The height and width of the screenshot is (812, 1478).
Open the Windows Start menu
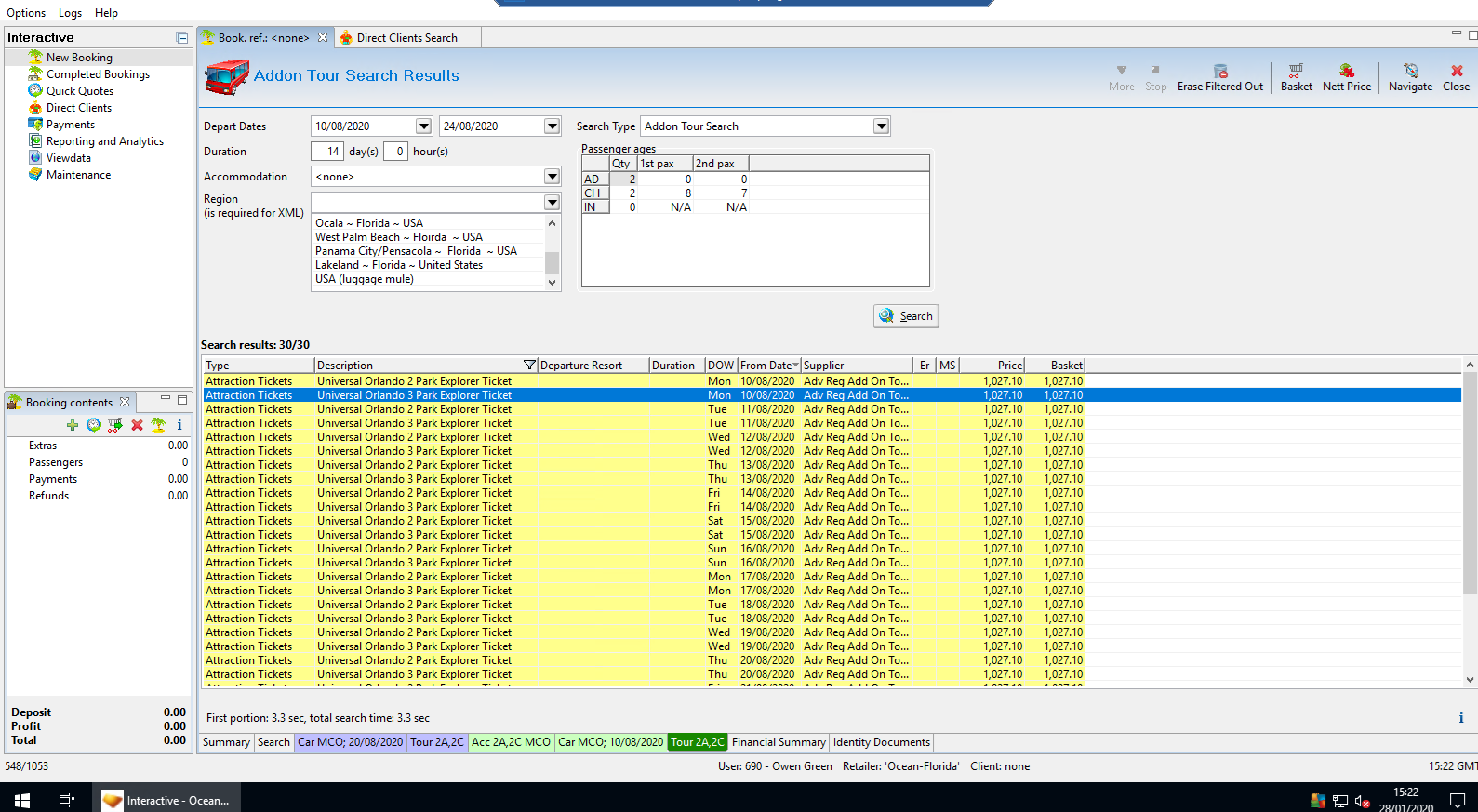22,800
